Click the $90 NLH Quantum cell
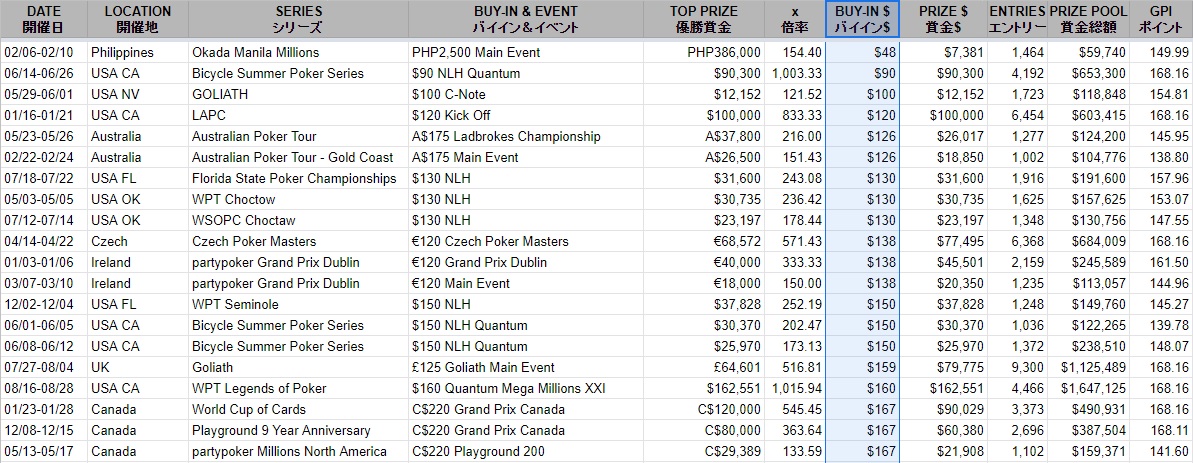 tap(526, 74)
